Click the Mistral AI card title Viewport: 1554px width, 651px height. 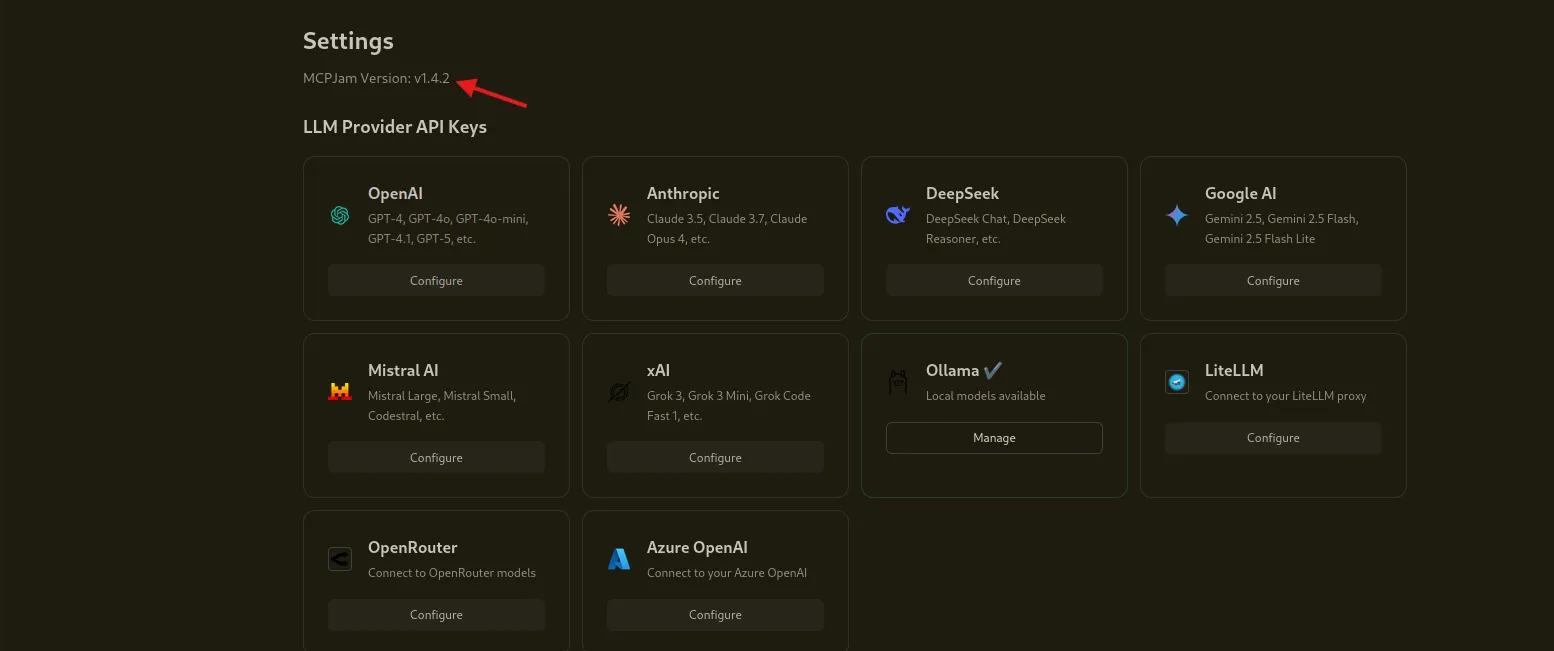(x=403, y=370)
